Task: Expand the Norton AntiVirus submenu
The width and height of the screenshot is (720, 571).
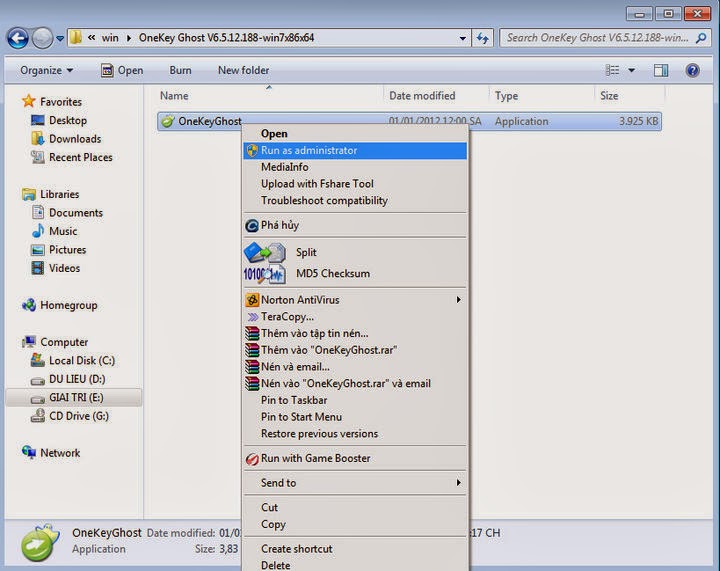Action: [x=355, y=300]
